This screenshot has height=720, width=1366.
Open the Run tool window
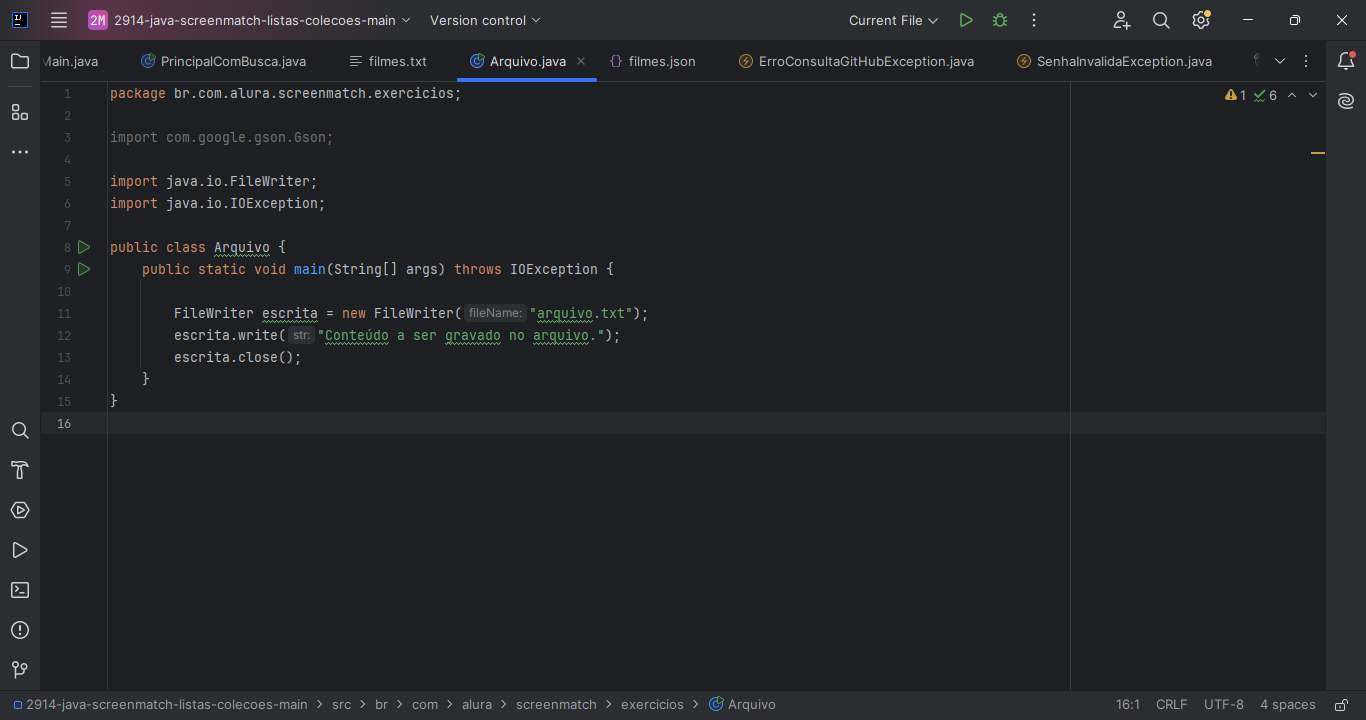20,550
